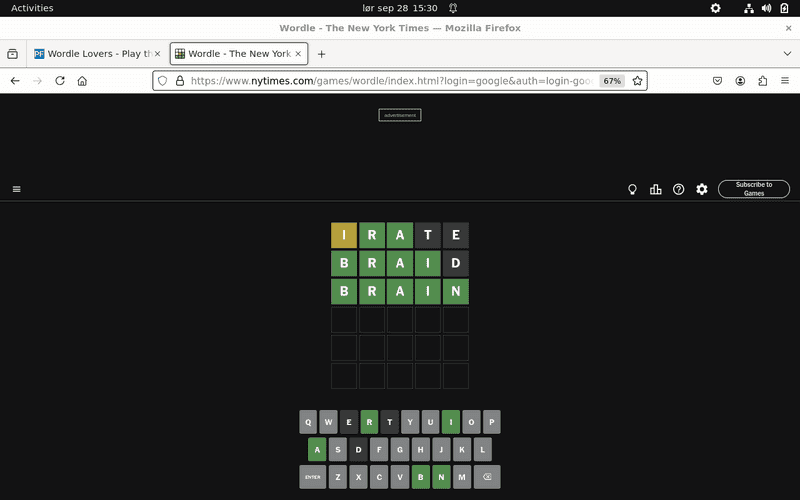Show the statistics bar chart
Image resolution: width=800 pixels, height=500 pixels.
pos(656,189)
